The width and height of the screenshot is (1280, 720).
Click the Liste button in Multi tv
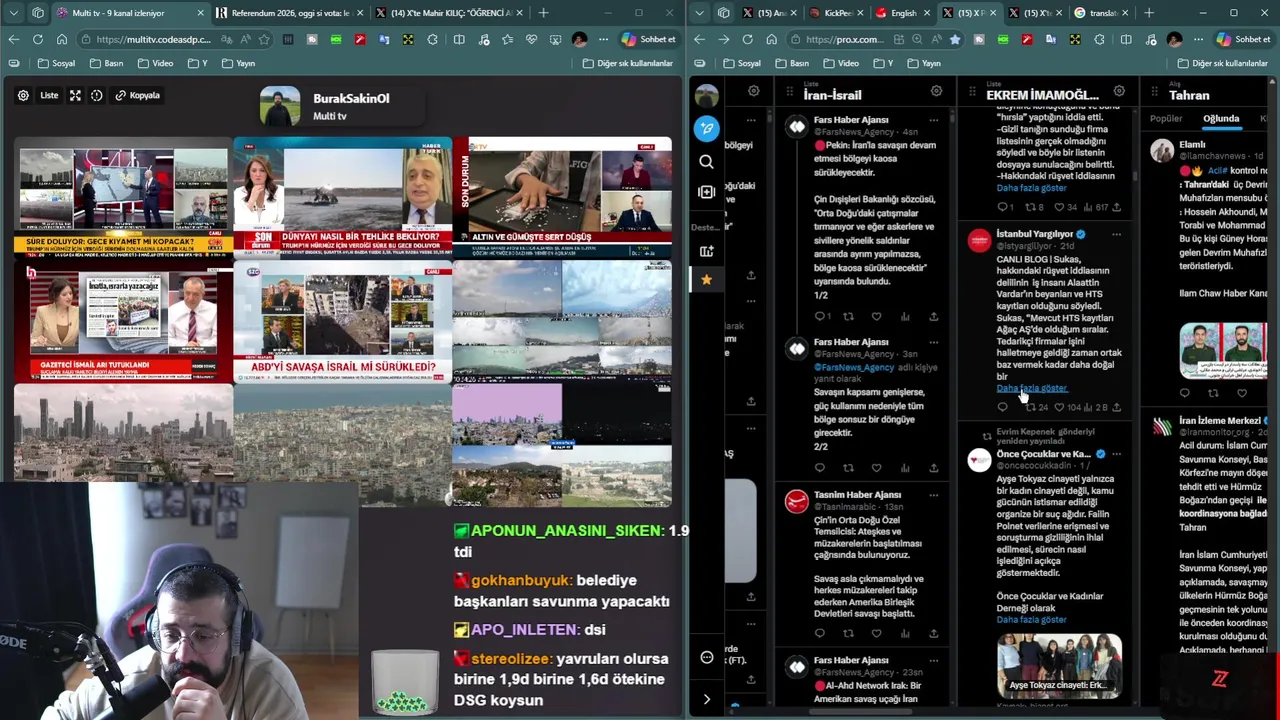click(x=49, y=95)
